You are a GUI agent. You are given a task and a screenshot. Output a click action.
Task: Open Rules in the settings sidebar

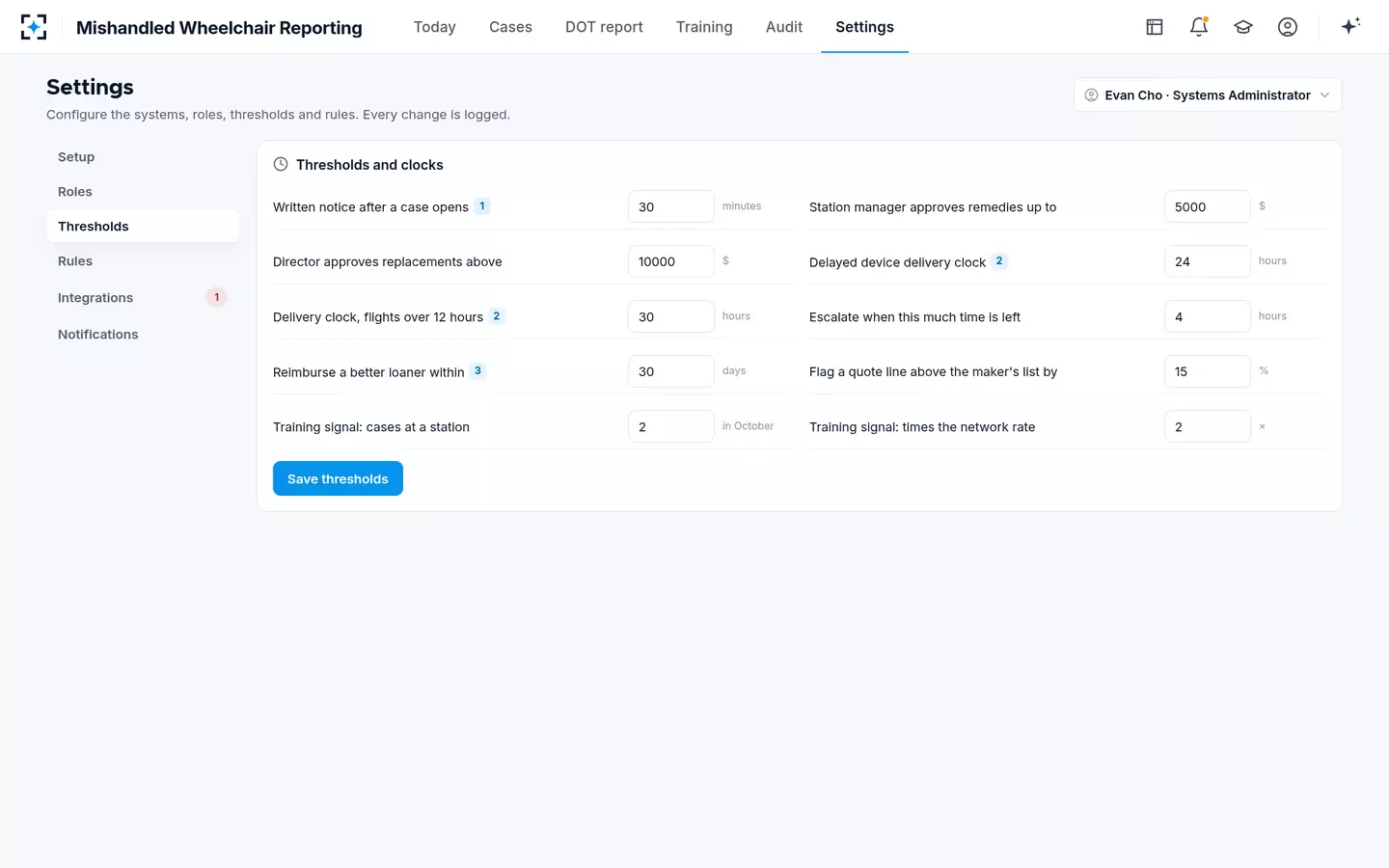click(x=143, y=261)
